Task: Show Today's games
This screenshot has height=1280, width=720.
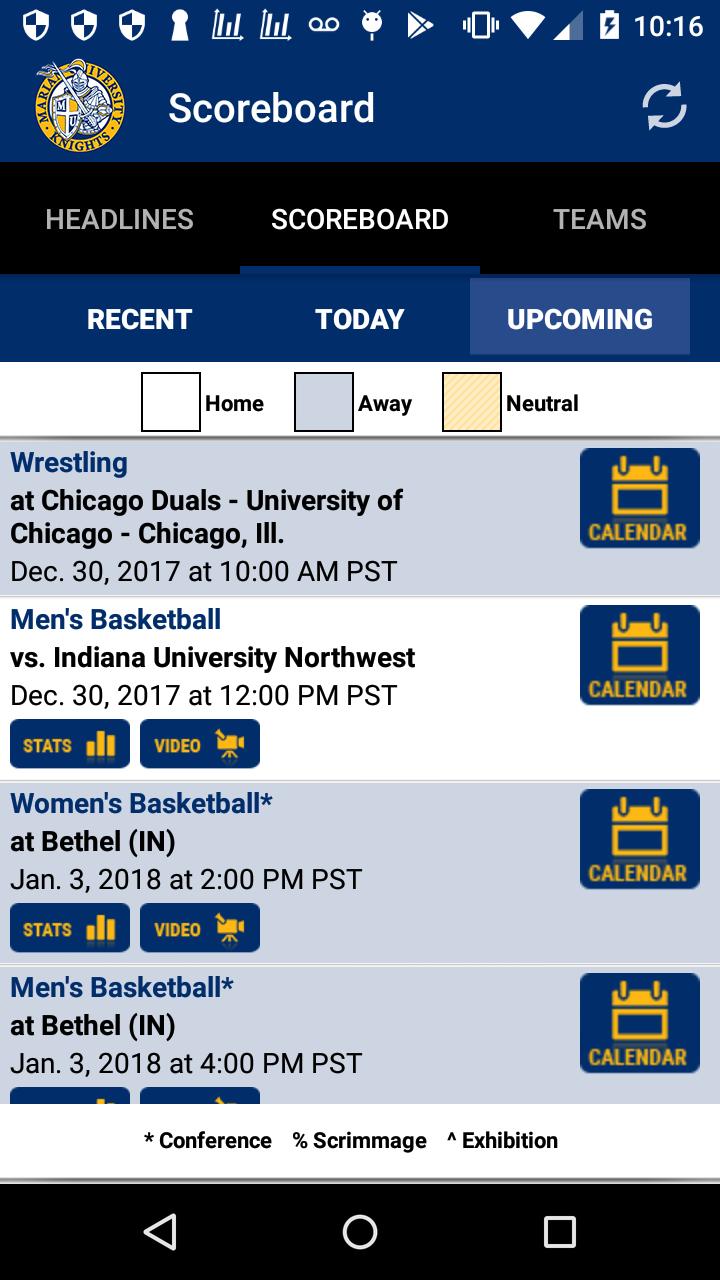Action: [x=360, y=319]
